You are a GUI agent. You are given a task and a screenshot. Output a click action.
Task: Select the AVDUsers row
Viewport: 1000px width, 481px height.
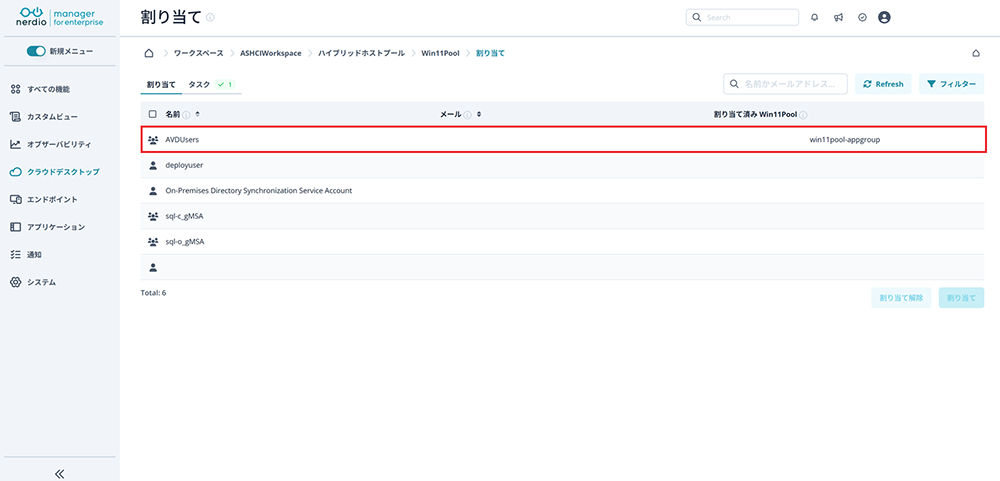tap(564, 139)
